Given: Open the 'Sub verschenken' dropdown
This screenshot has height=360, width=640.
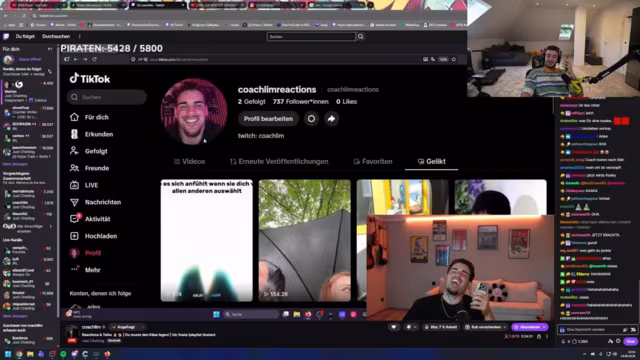Looking at the screenshot, I should coord(486,327).
